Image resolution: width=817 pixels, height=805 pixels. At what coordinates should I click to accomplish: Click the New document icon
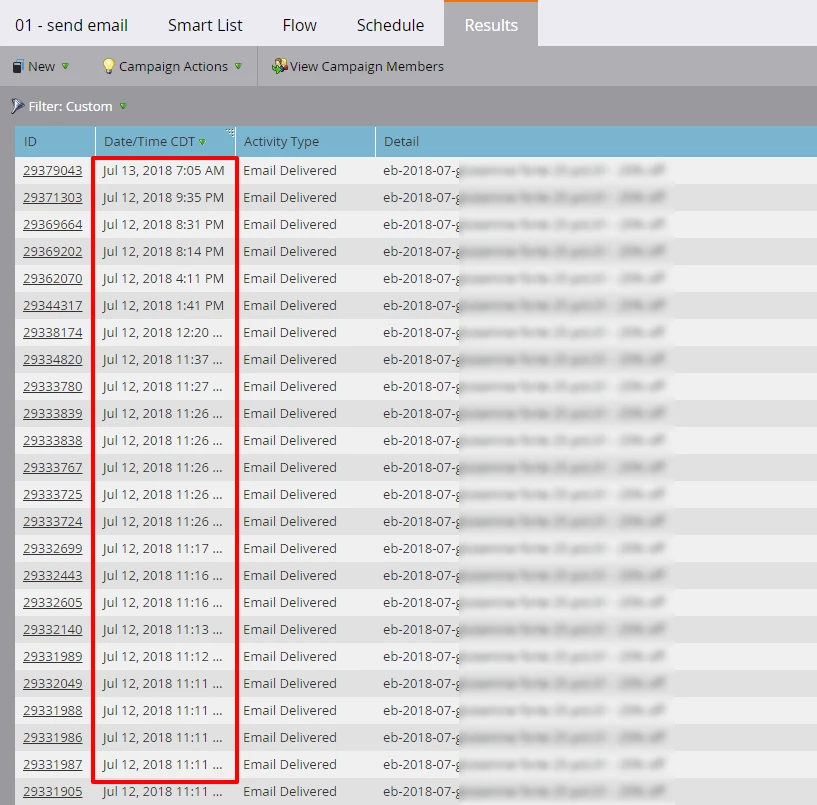18,67
